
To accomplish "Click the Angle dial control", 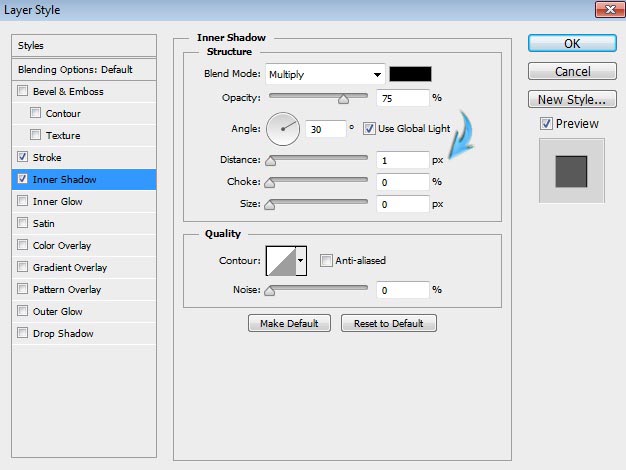I will (283, 129).
